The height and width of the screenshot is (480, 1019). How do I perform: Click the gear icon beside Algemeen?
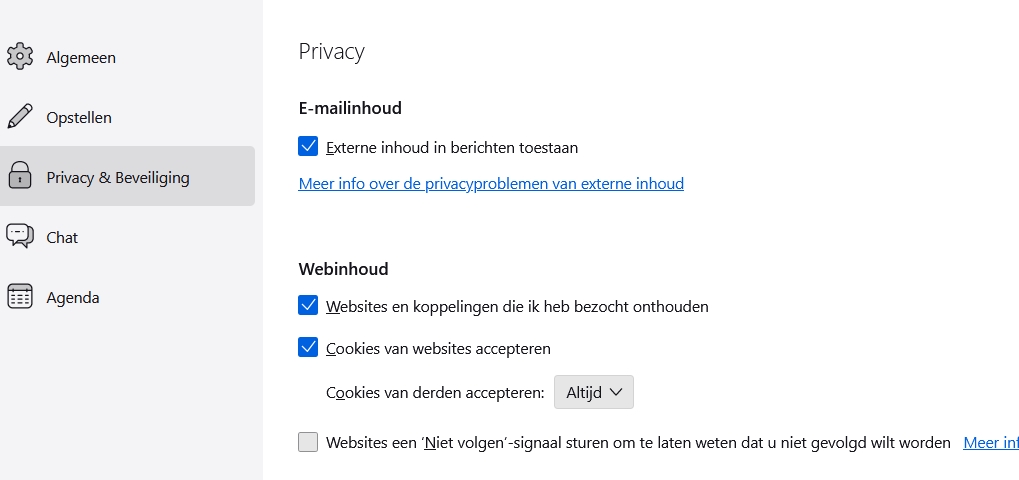(x=20, y=57)
